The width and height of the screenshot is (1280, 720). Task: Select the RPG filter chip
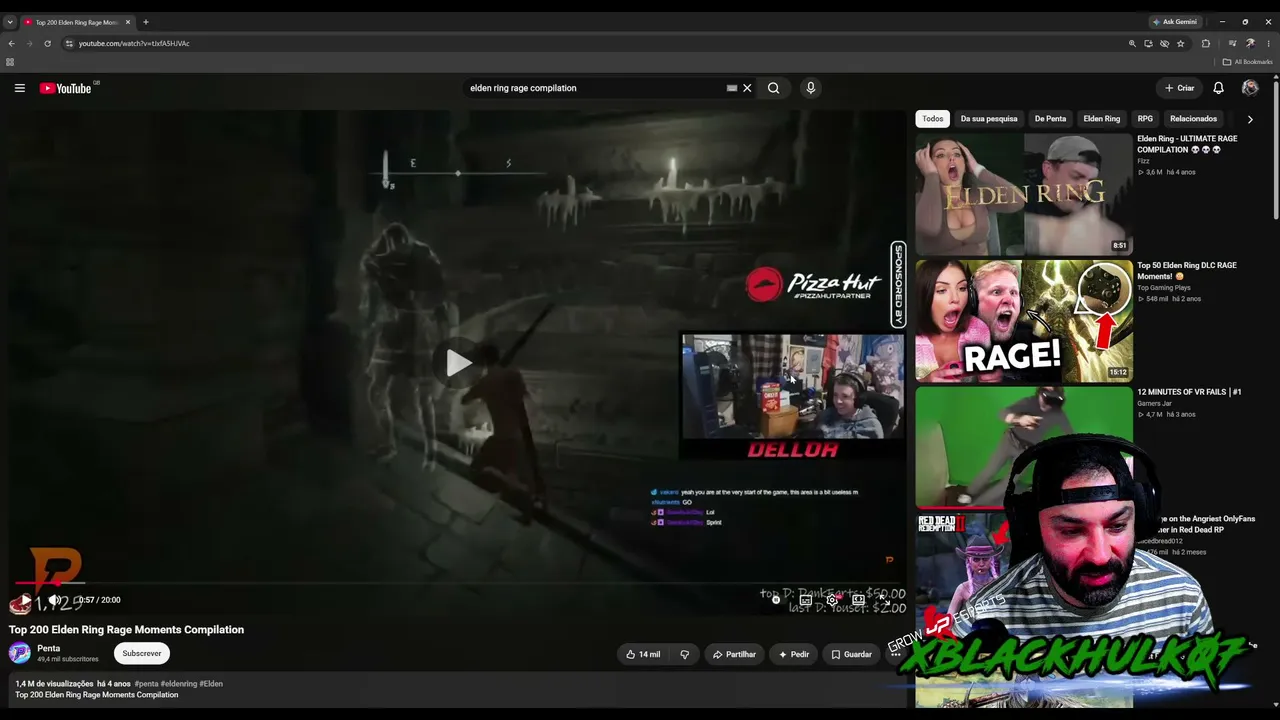(x=1145, y=118)
